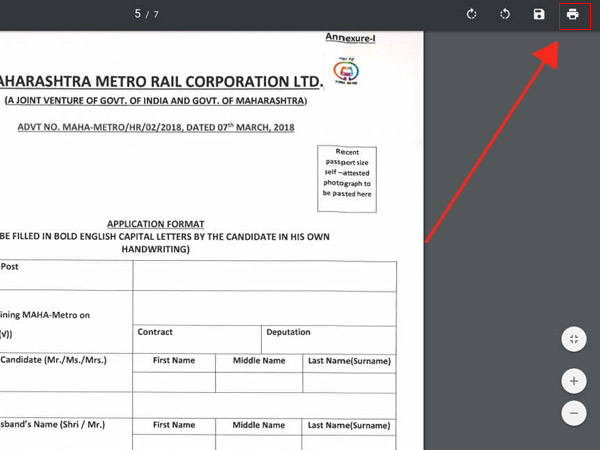Click the Maha Metro logo image
600x450 pixels.
(346, 71)
